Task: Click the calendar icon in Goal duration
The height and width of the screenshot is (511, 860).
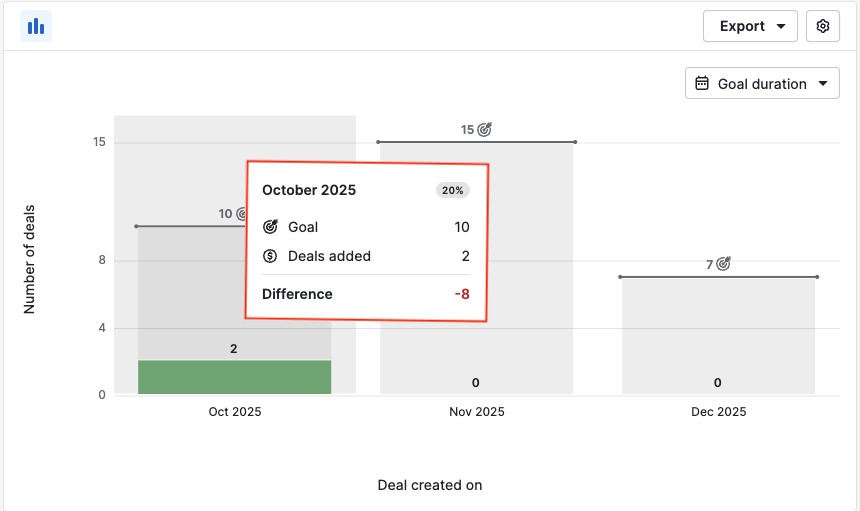Action: coord(703,84)
